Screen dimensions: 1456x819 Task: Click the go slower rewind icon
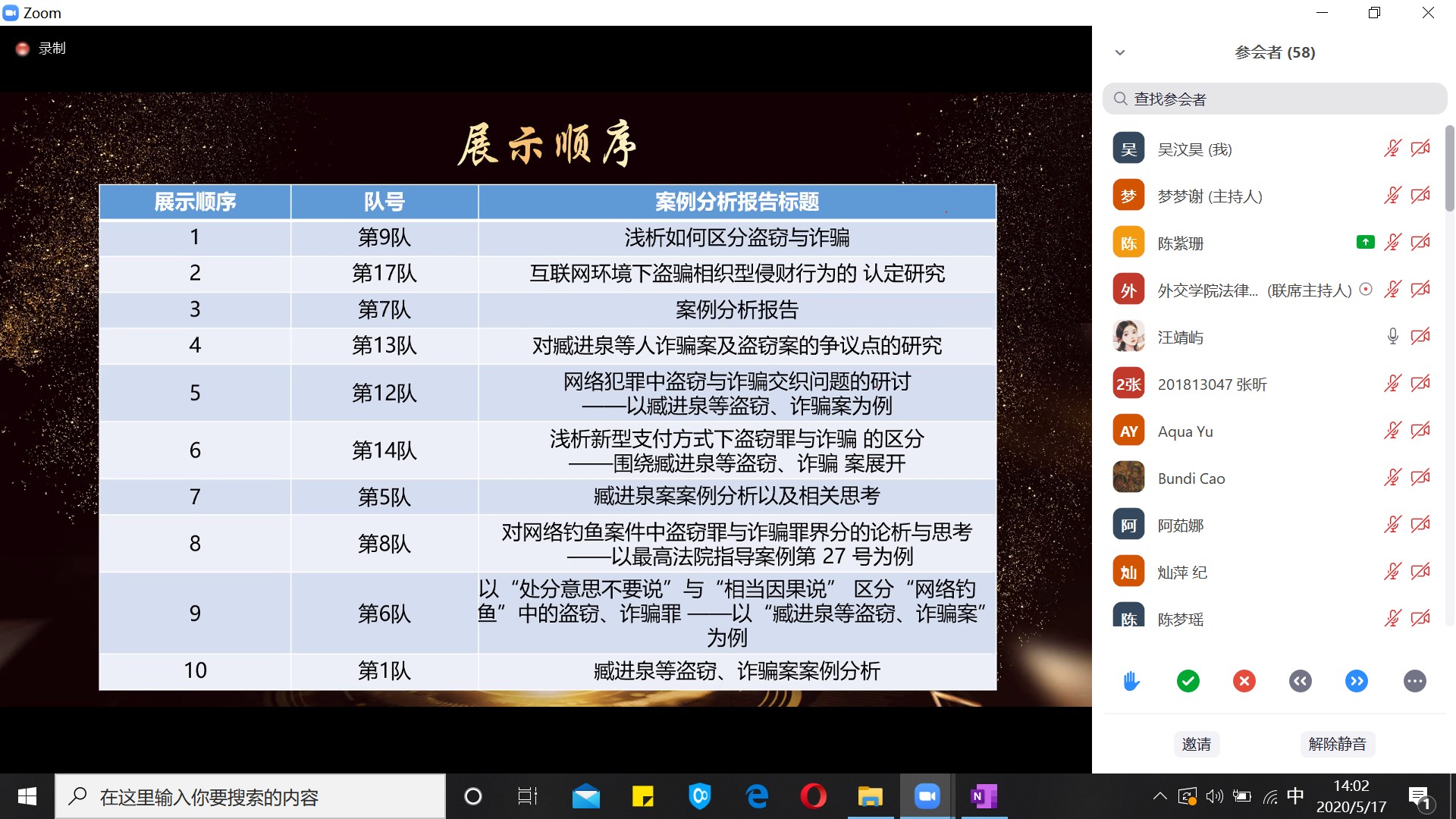pos(1300,681)
